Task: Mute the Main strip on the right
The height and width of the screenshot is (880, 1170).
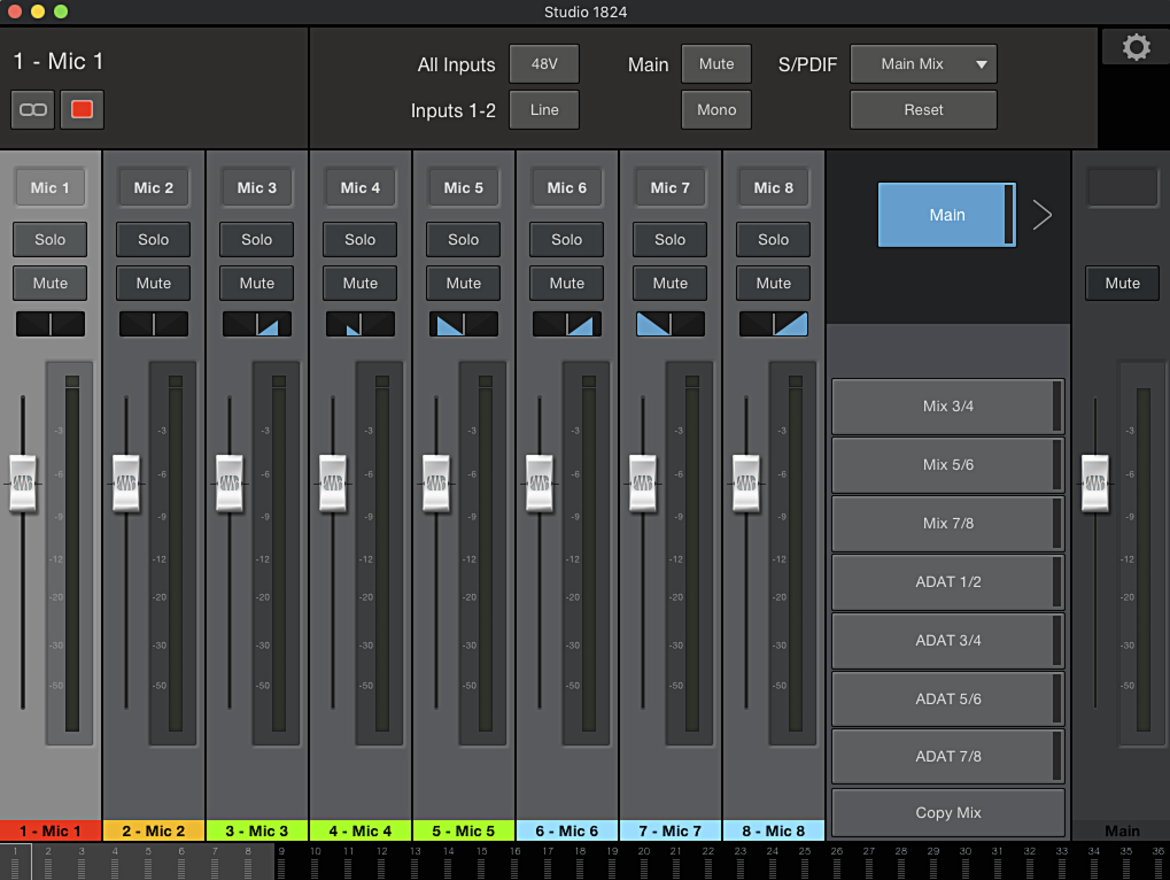Action: pyautogui.click(x=1122, y=283)
